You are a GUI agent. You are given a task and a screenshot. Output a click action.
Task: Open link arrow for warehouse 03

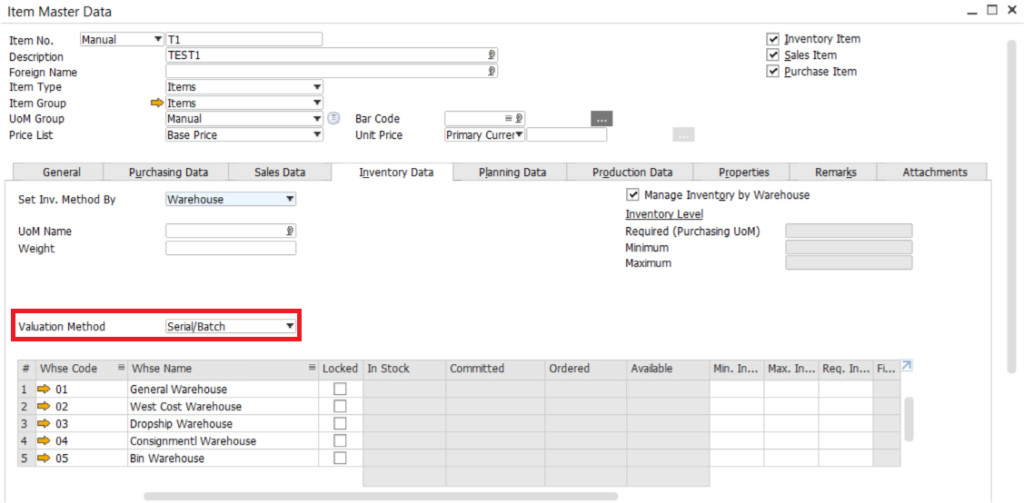(44, 424)
